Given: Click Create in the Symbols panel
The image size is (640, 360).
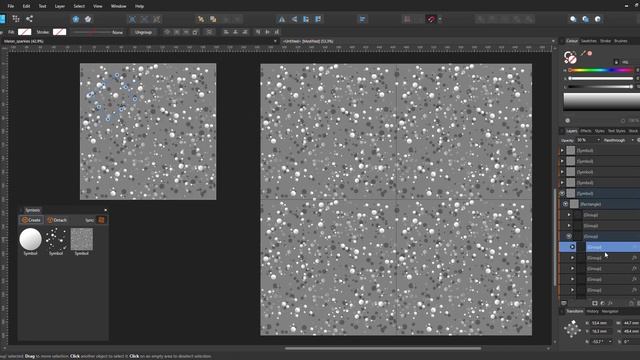Looking at the screenshot, I should tap(31, 220).
